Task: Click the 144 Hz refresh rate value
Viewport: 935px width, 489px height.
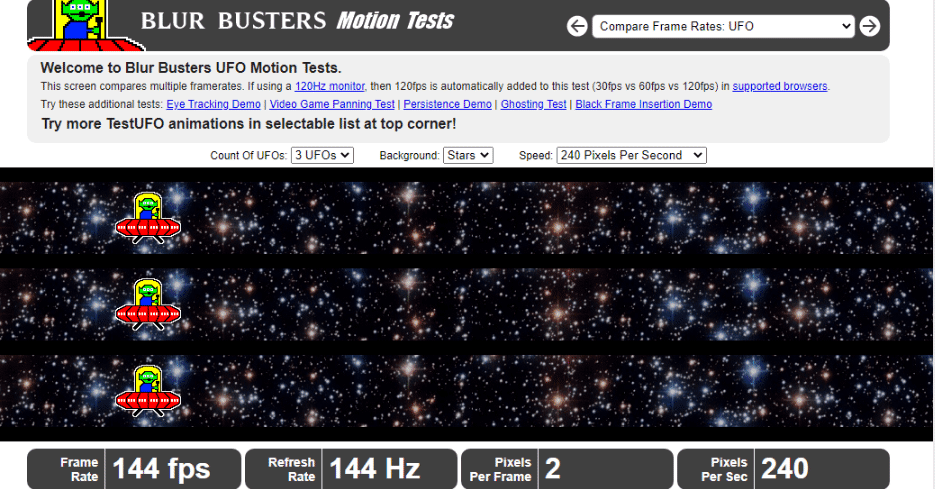Action: [374, 469]
